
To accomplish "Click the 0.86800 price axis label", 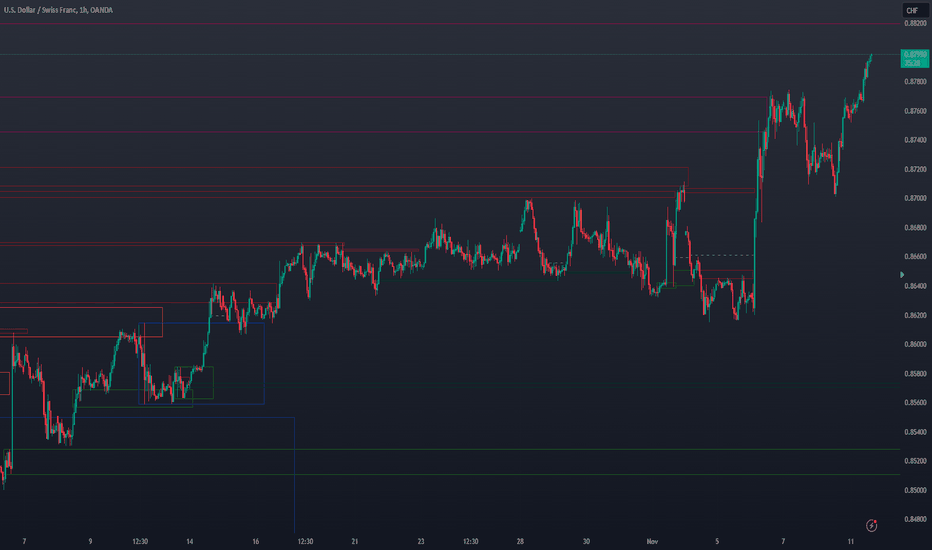I will [x=915, y=228].
